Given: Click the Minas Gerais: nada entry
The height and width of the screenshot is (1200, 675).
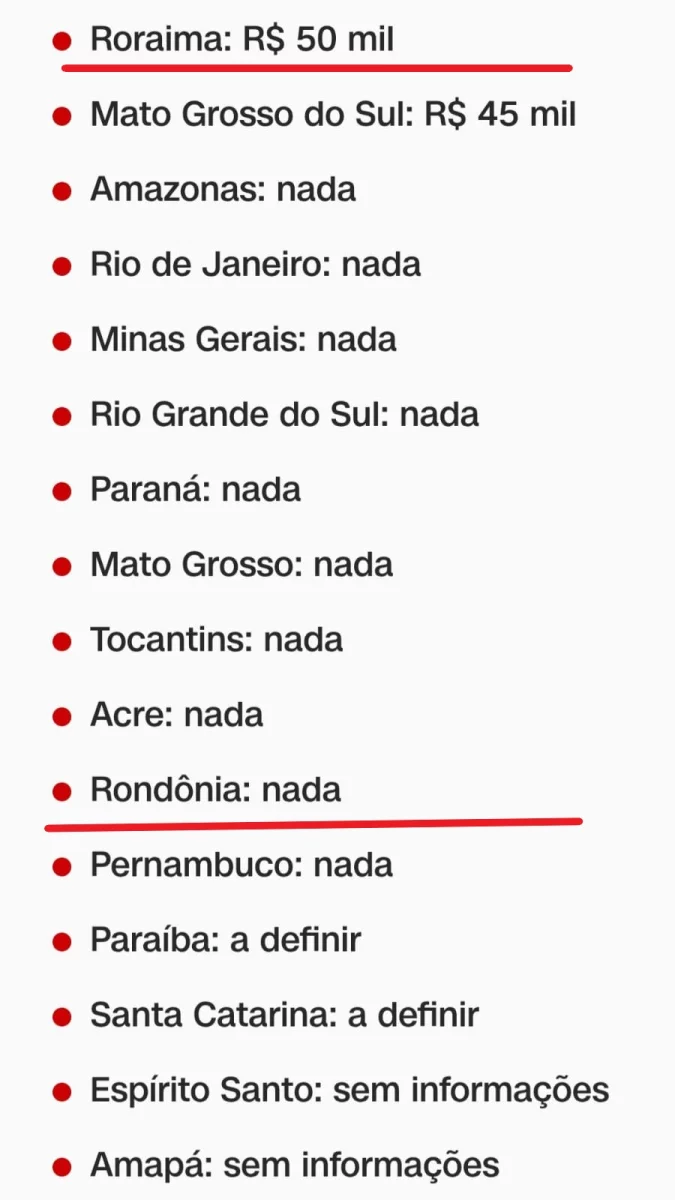Looking at the screenshot, I should [243, 340].
